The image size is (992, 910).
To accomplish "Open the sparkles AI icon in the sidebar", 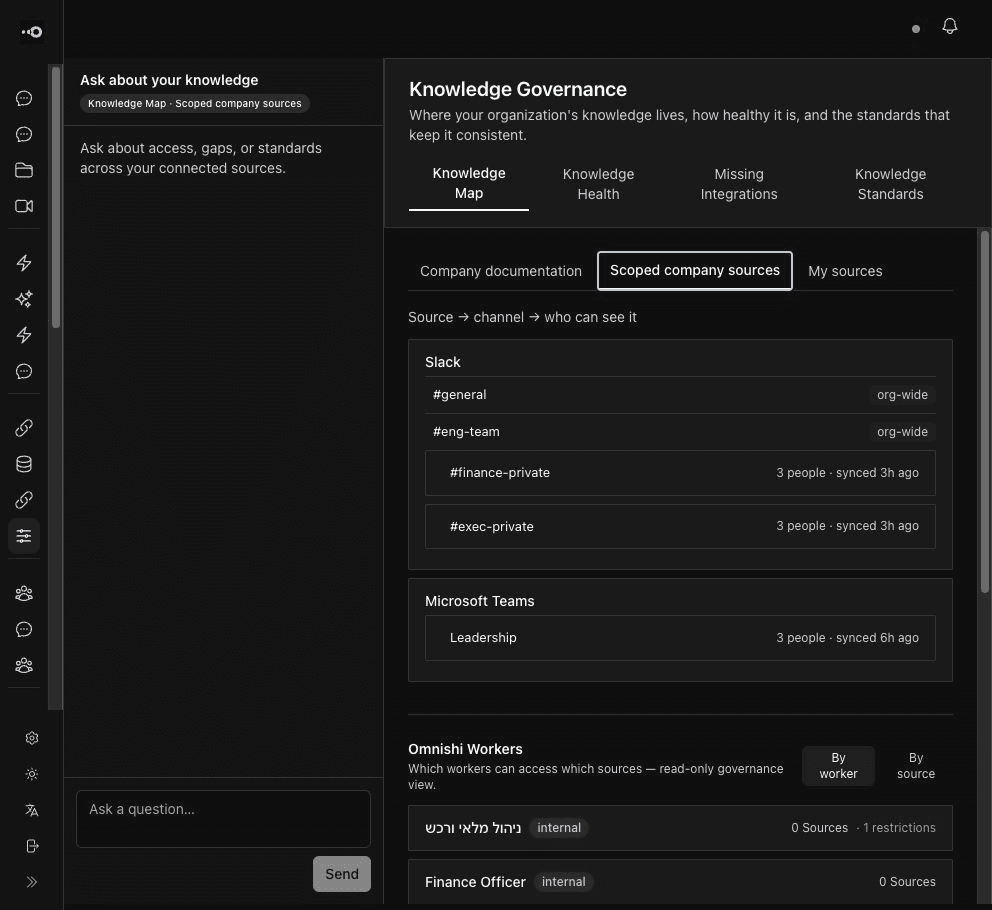I will pyautogui.click(x=24, y=299).
